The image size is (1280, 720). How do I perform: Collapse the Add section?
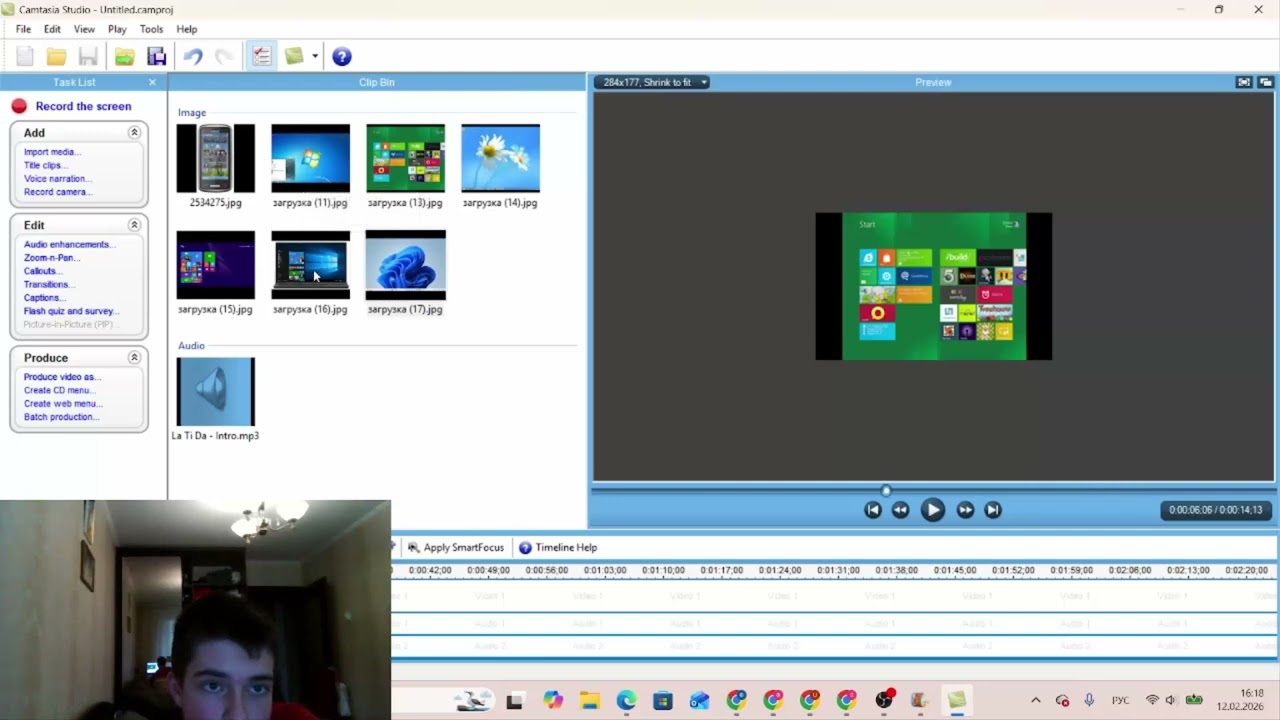[x=134, y=132]
